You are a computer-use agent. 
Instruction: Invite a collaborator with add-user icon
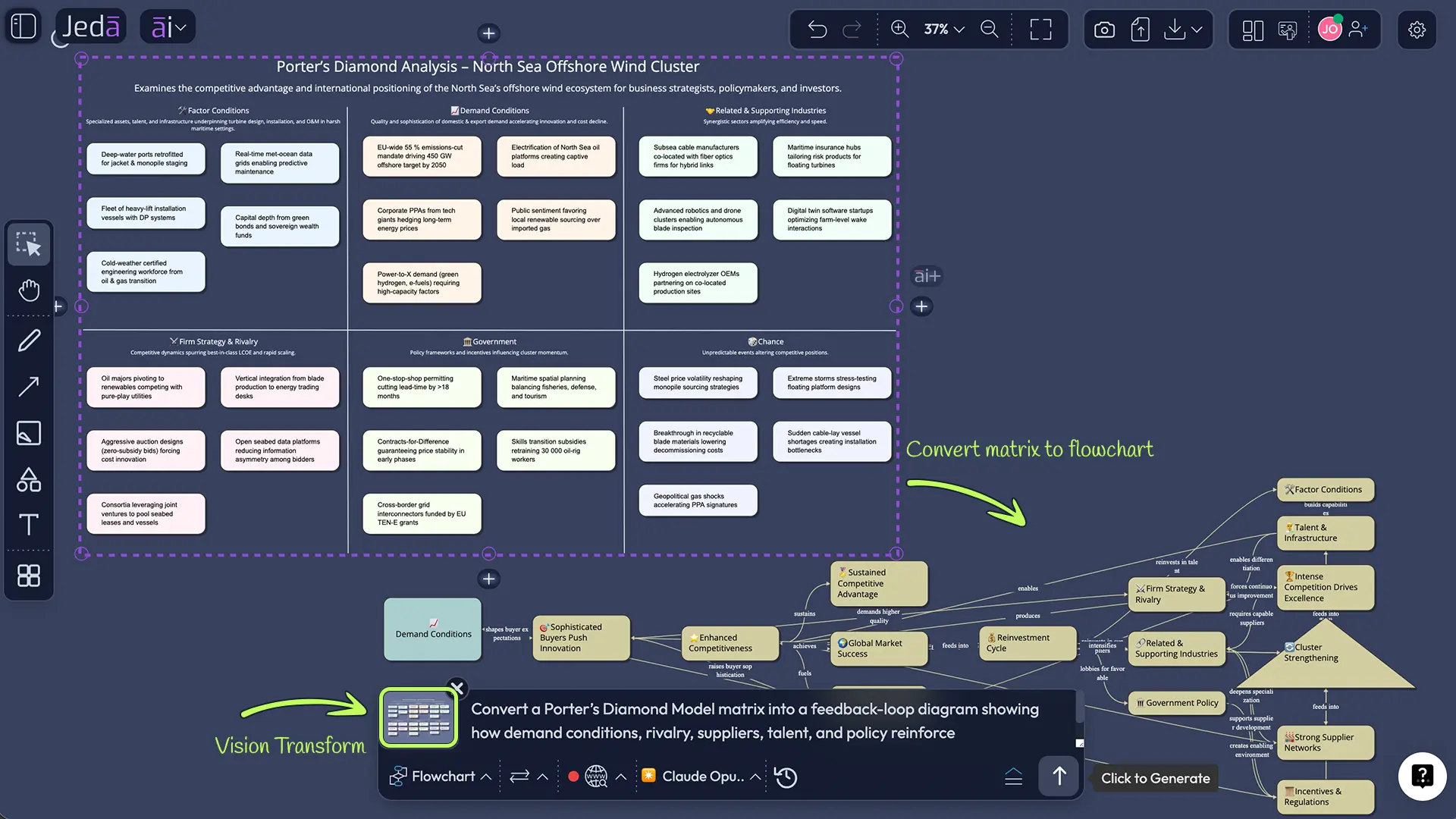click(1359, 30)
